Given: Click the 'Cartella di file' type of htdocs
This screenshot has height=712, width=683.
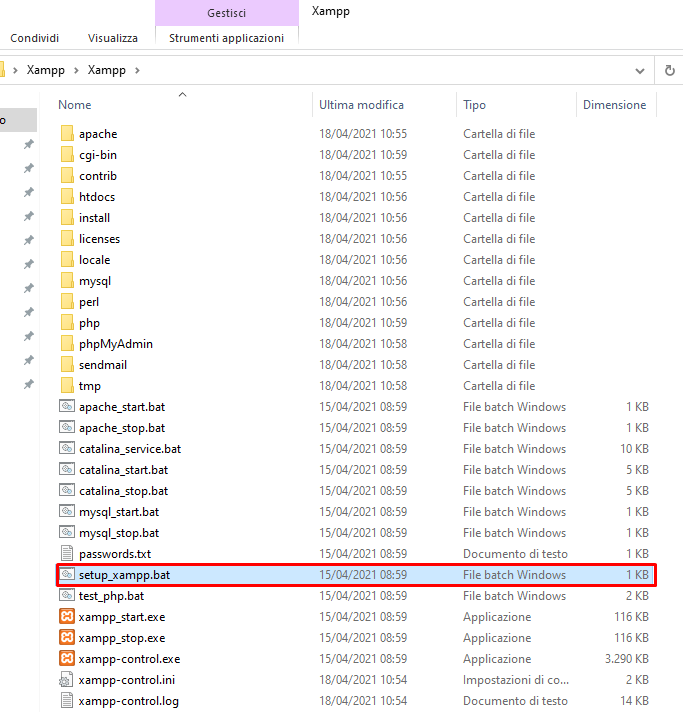Looking at the screenshot, I should coord(499,197).
